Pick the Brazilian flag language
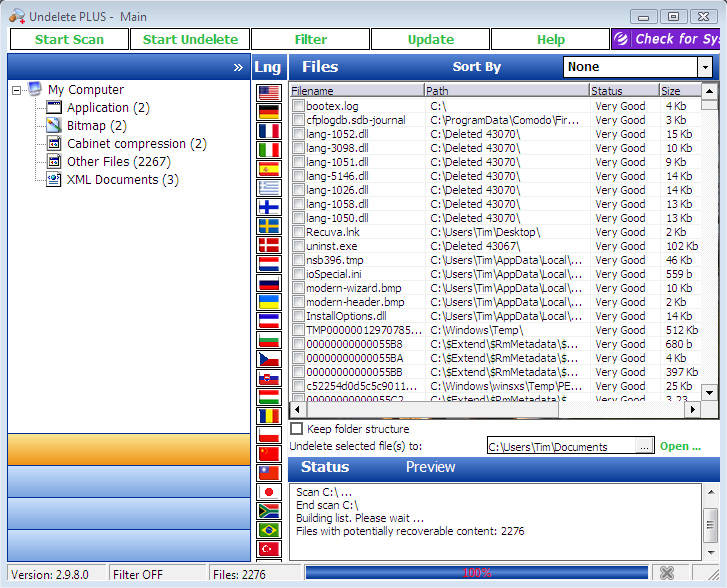 (x=268, y=530)
